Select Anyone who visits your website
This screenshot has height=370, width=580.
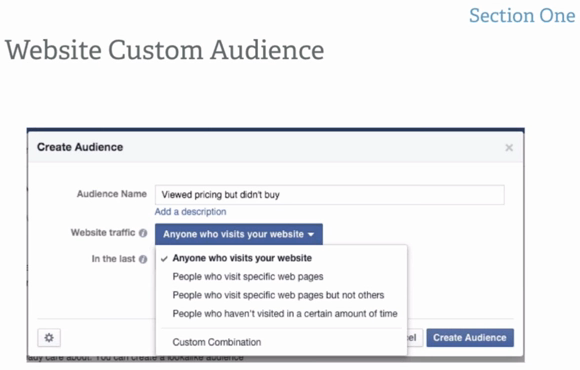pos(242,258)
